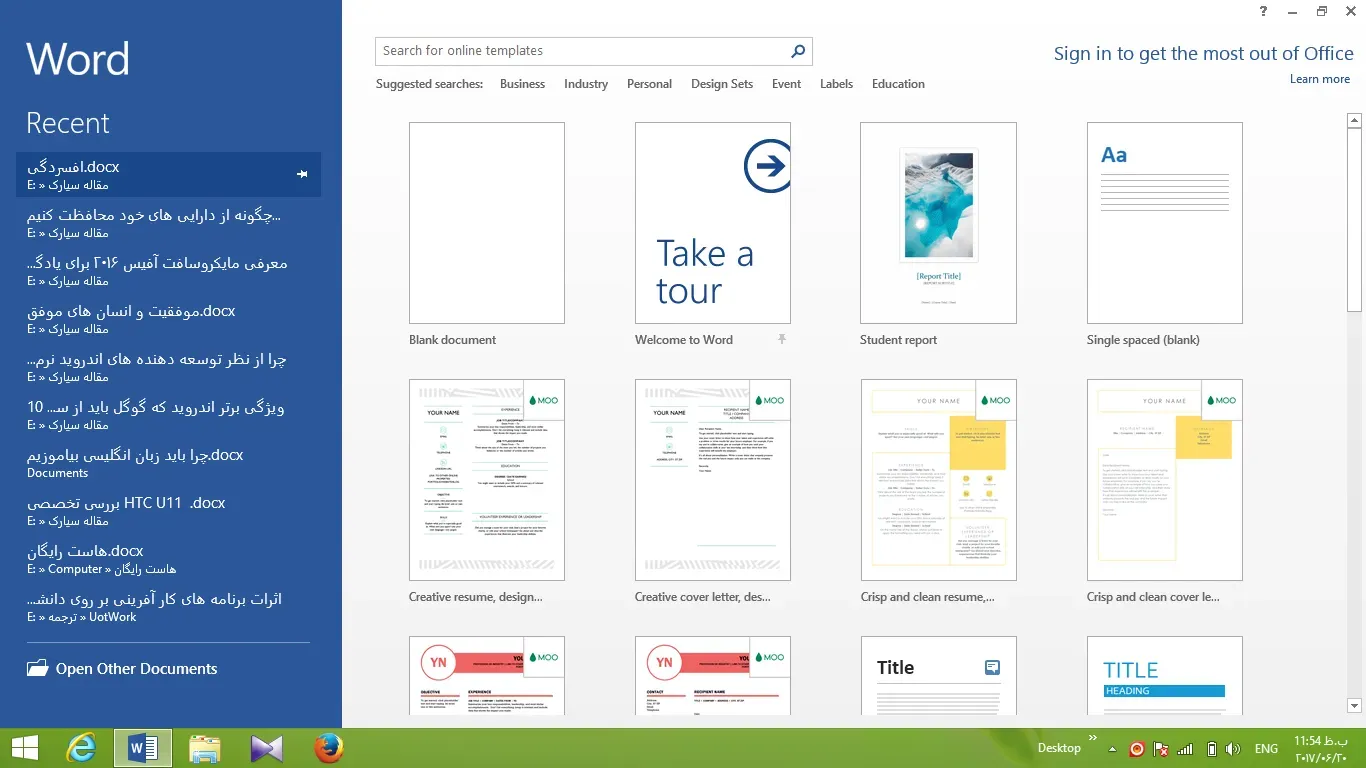Open recent document starting with چرا از نظر توسعه
Screen dimensions: 1366x768
pyautogui.click(x=168, y=367)
